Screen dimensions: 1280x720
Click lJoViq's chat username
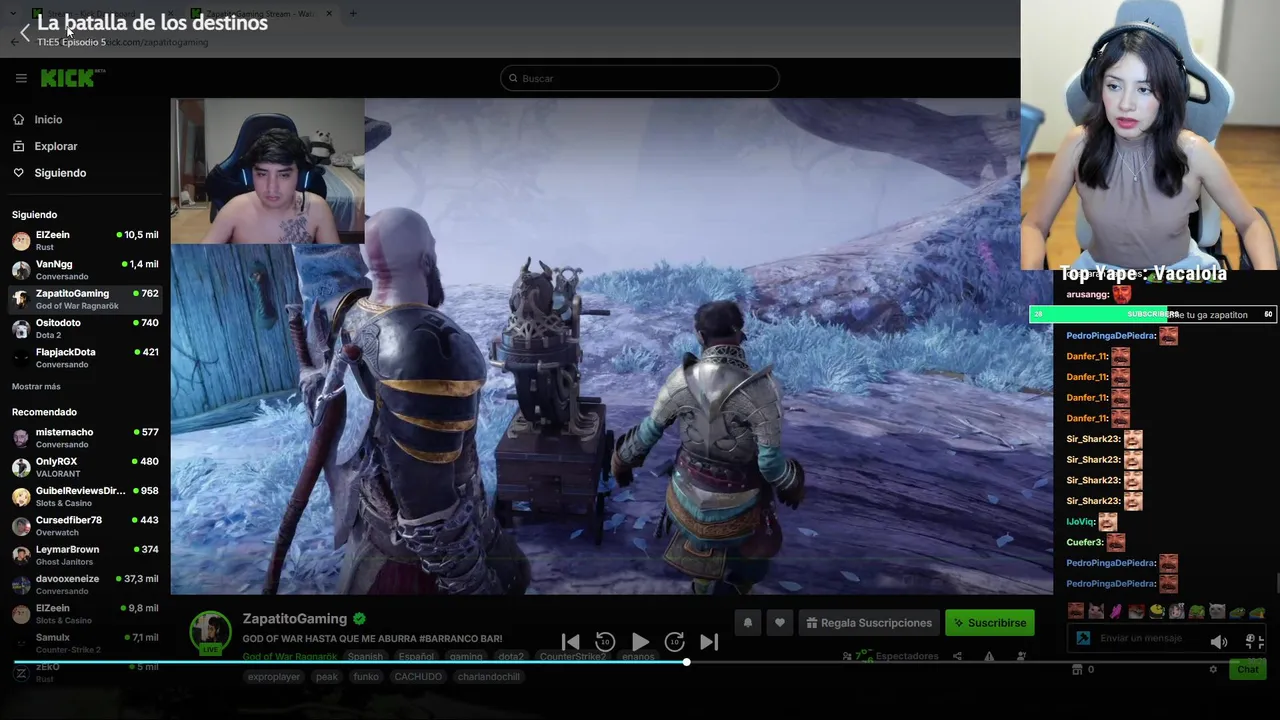pyautogui.click(x=1080, y=522)
